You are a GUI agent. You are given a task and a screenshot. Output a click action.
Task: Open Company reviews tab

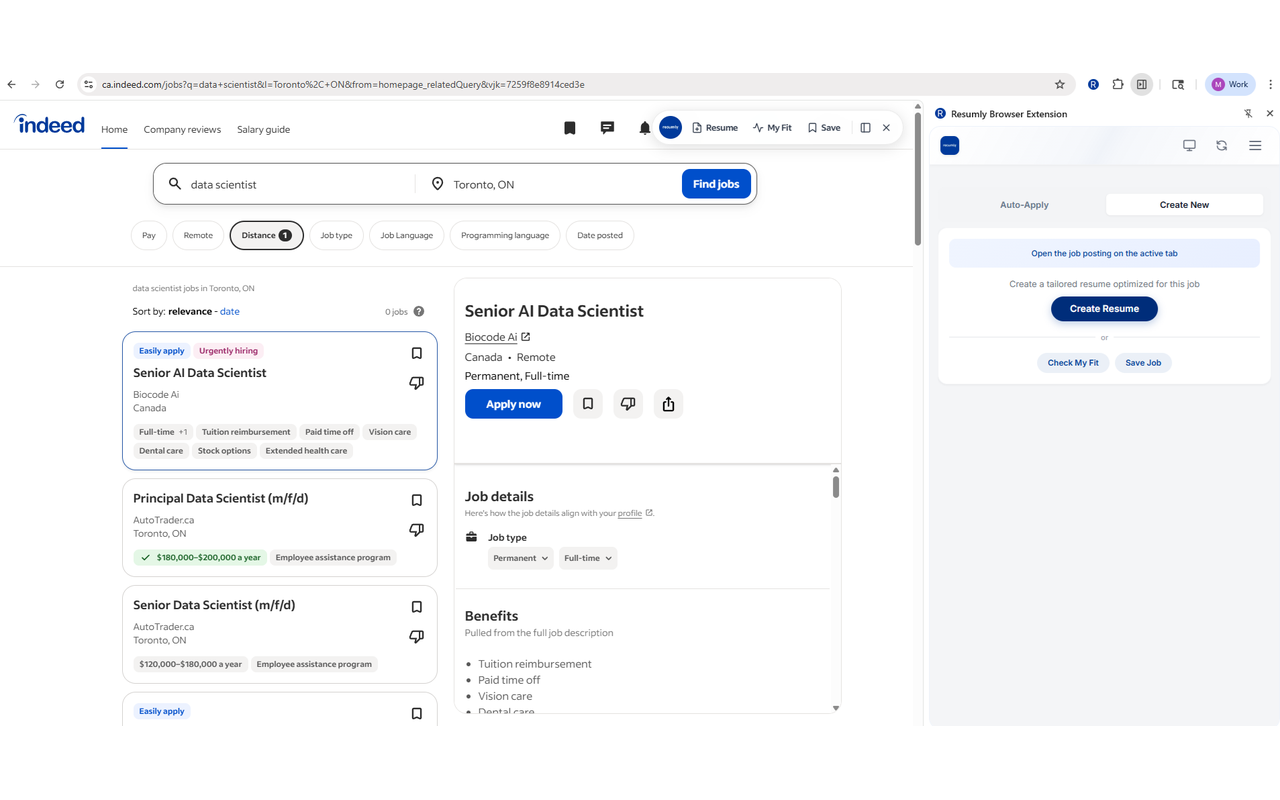tap(182, 129)
